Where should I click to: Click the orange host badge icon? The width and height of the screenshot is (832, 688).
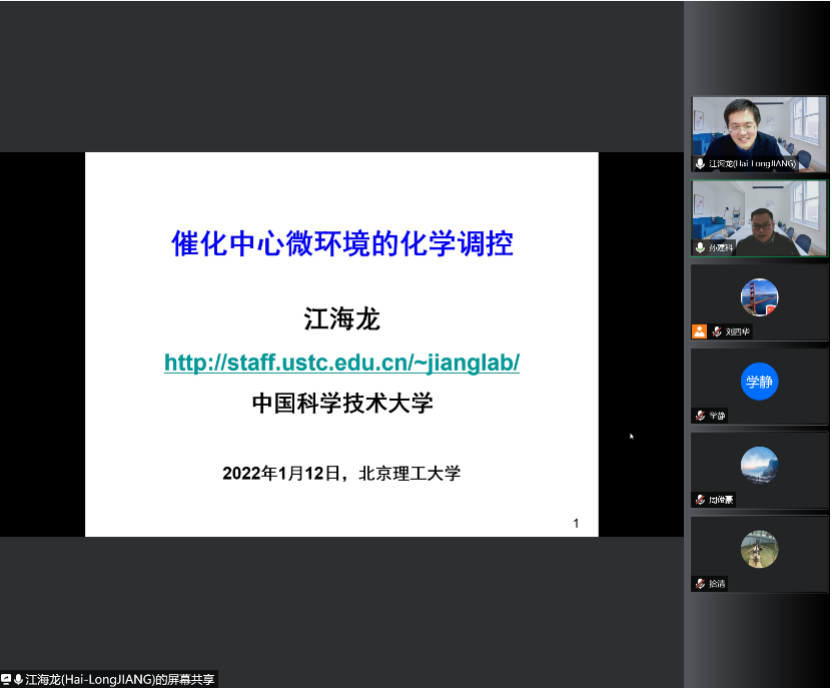click(699, 331)
